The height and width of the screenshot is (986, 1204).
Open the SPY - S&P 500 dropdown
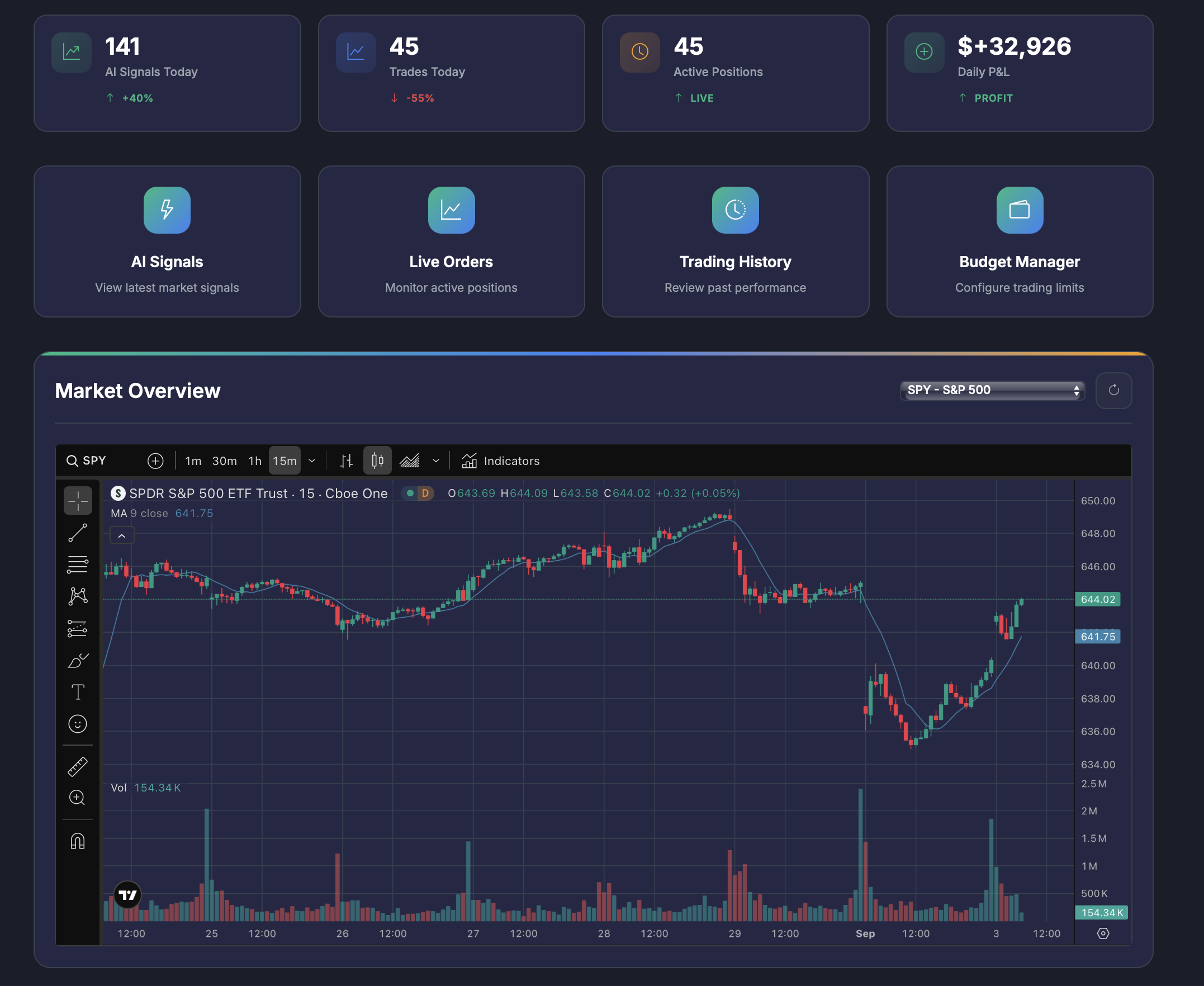pyautogui.click(x=992, y=390)
